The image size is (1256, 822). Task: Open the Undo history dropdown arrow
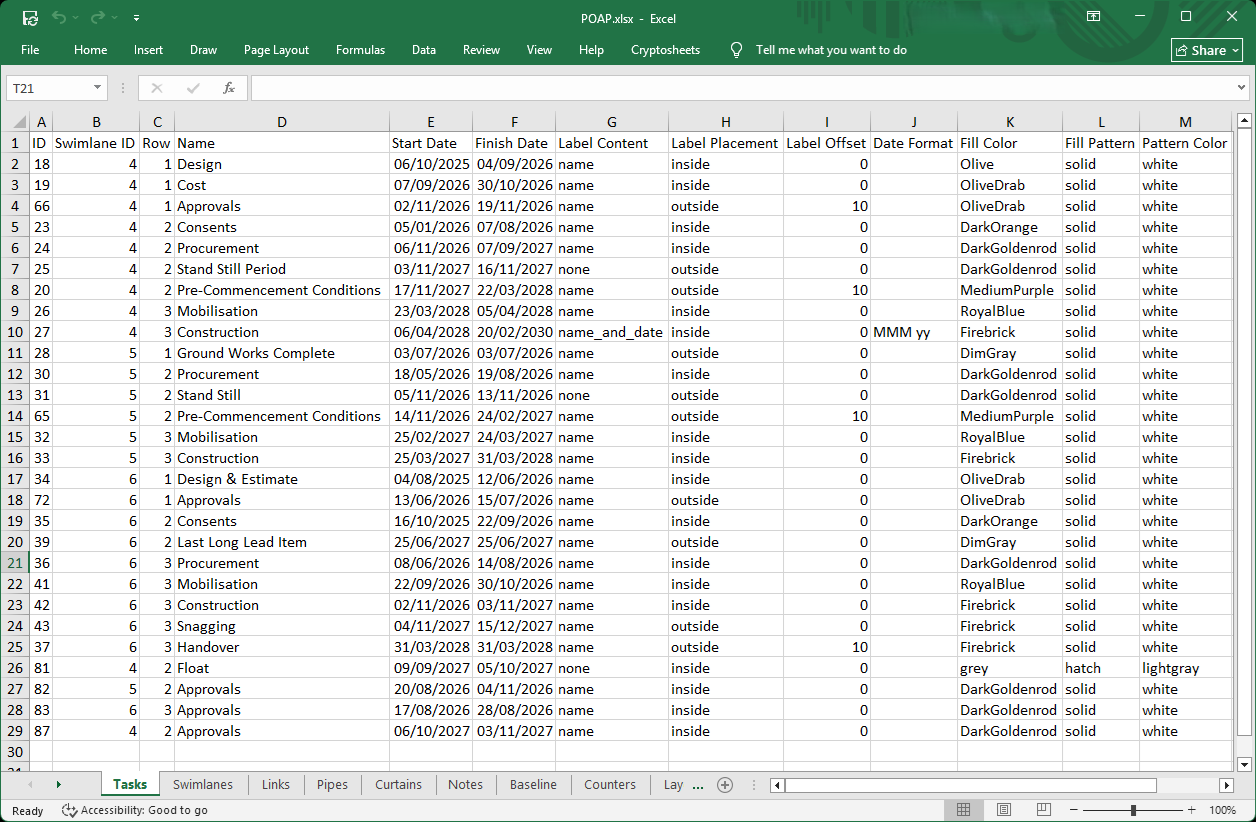click(x=76, y=18)
